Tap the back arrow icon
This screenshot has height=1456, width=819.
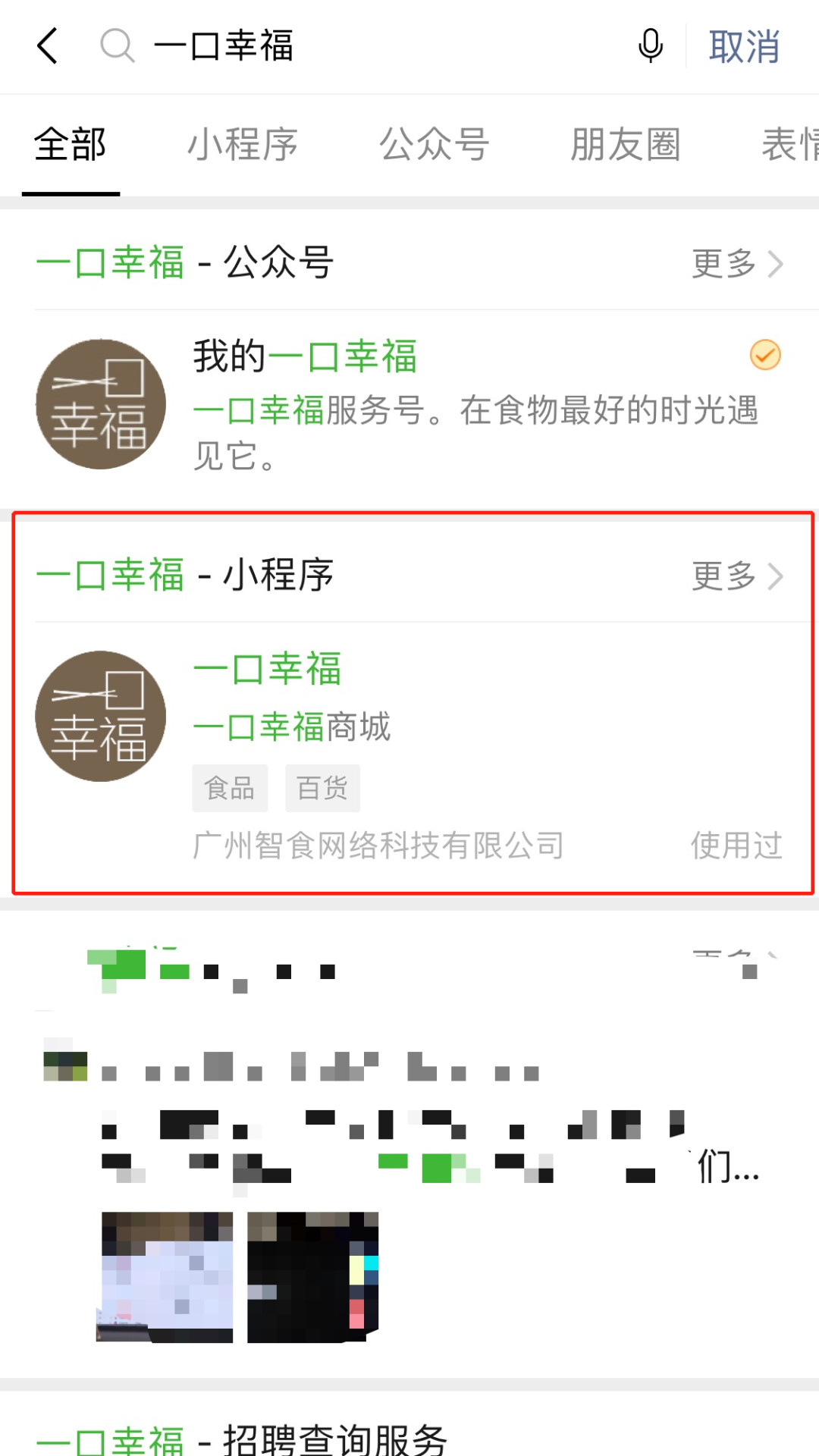47,45
